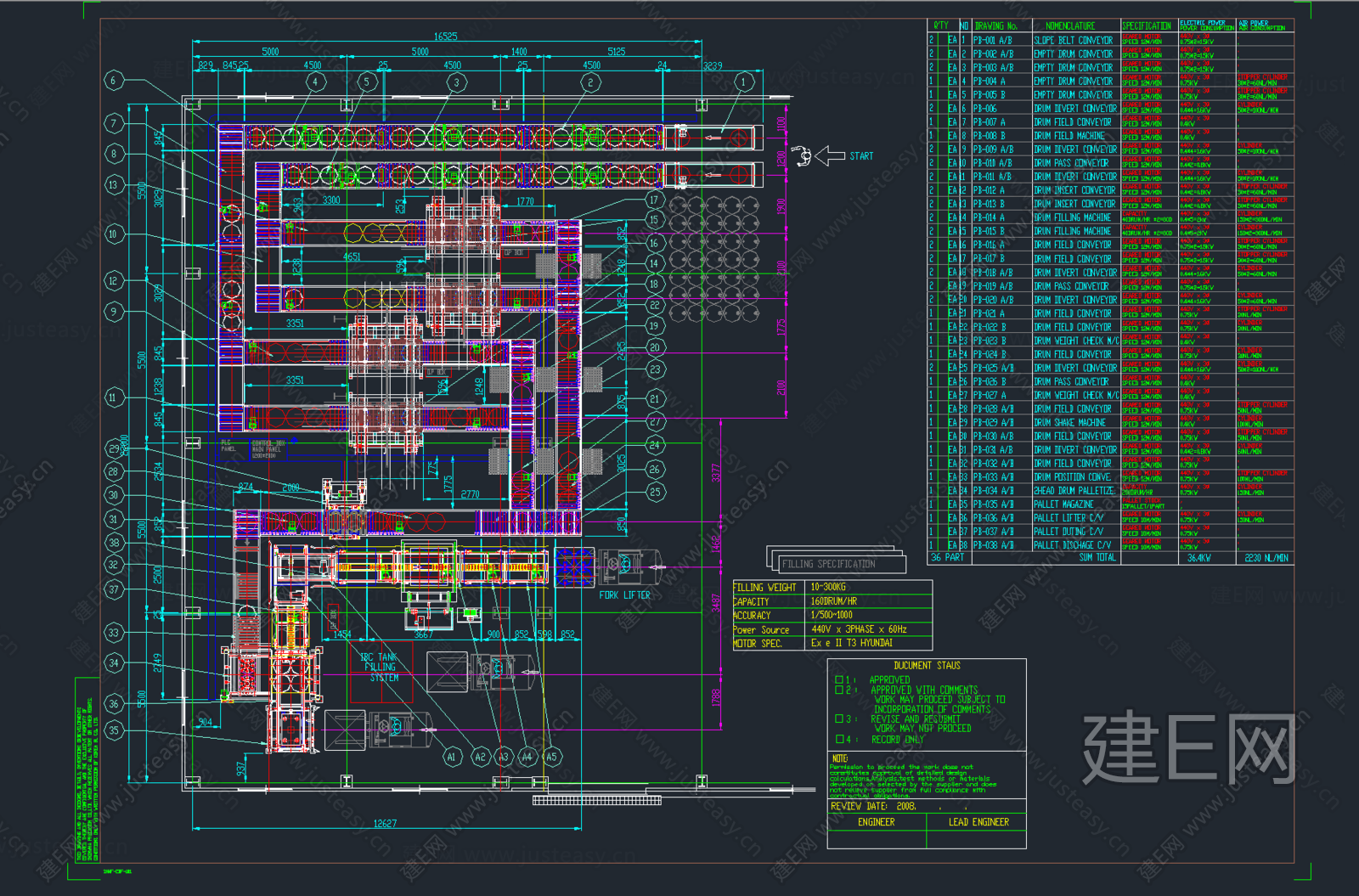Click the 16525 overall dimension text
The height and width of the screenshot is (896, 1359).
[446, 37]
